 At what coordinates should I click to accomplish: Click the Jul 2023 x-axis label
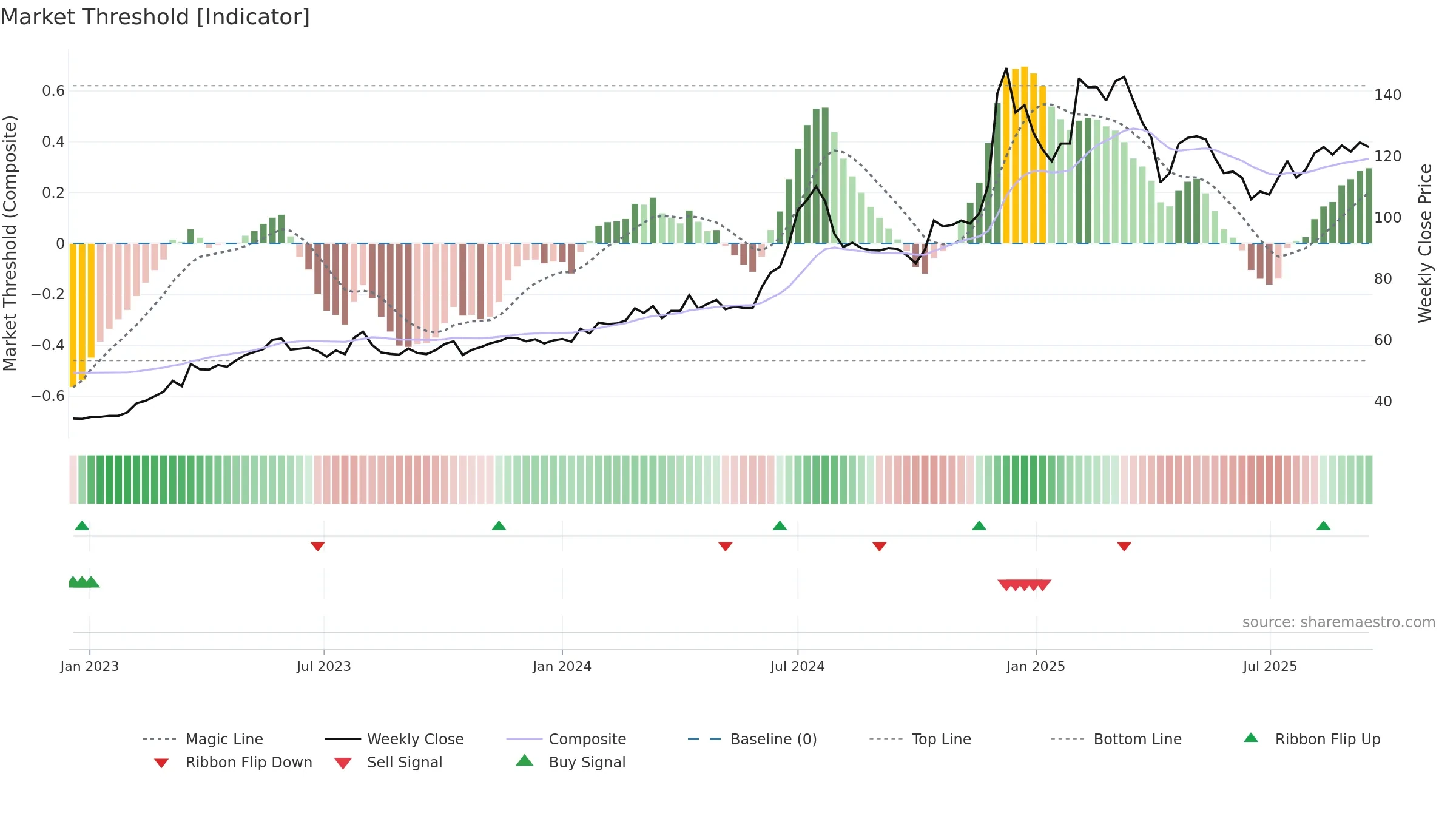click(324, 667)
